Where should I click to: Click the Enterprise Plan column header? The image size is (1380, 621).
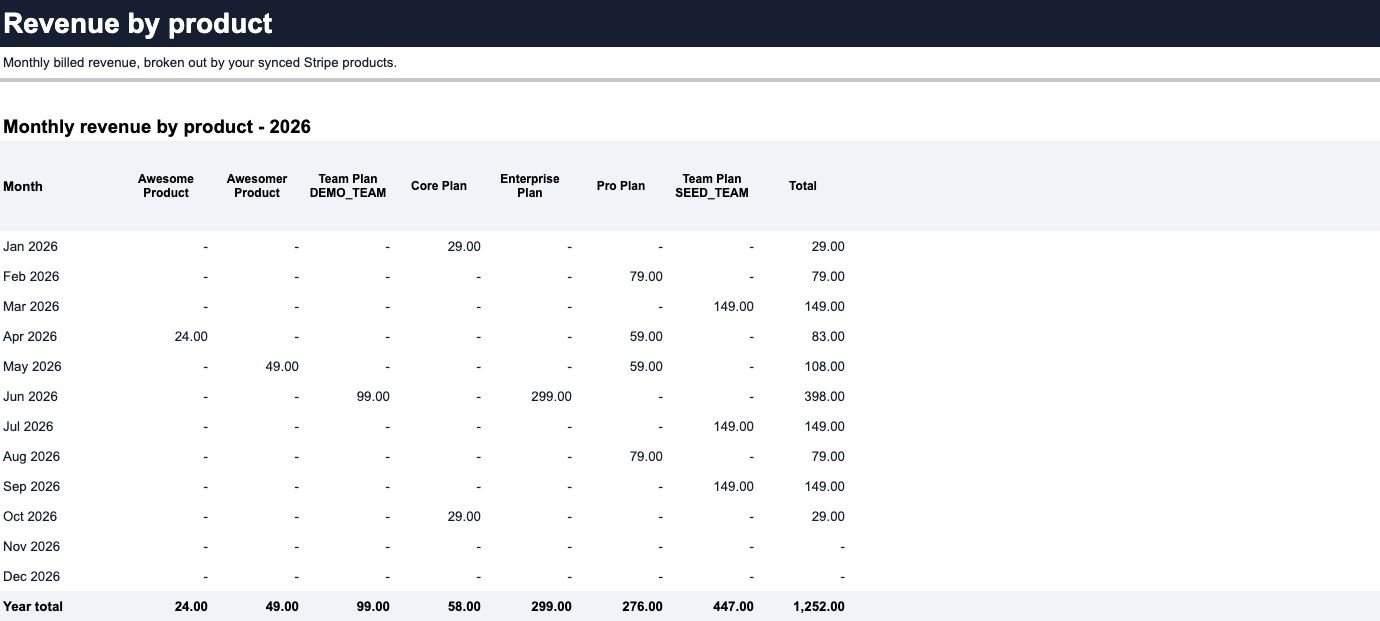pos(530,186)
